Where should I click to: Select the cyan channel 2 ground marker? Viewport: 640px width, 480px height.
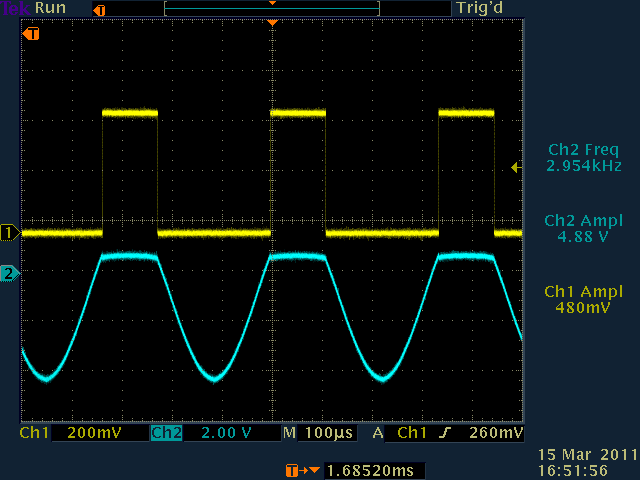tap(10, 272)
